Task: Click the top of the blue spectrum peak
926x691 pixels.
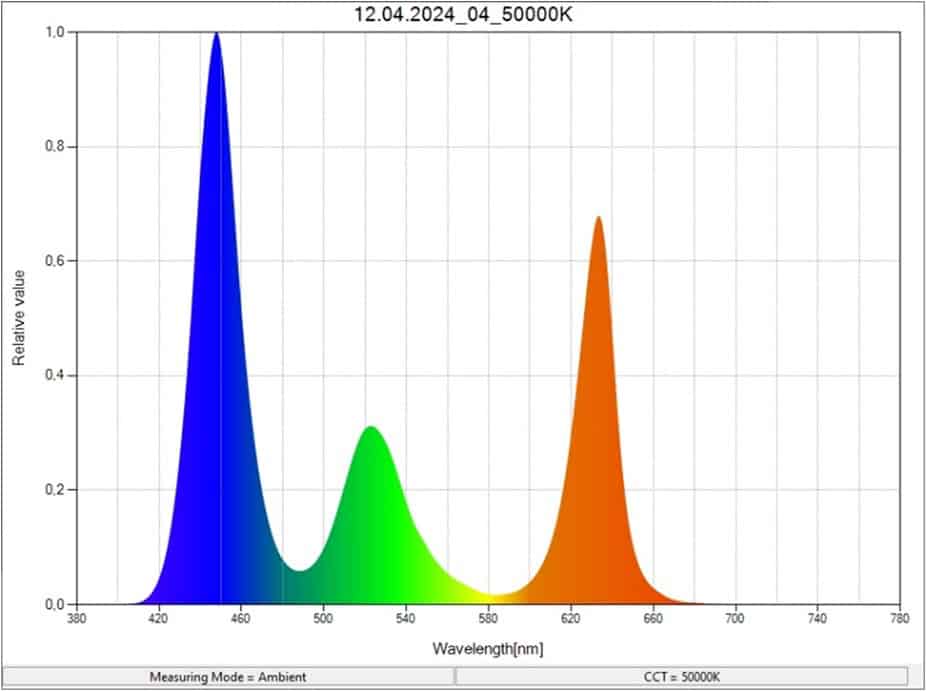Action: coord(216,36)
